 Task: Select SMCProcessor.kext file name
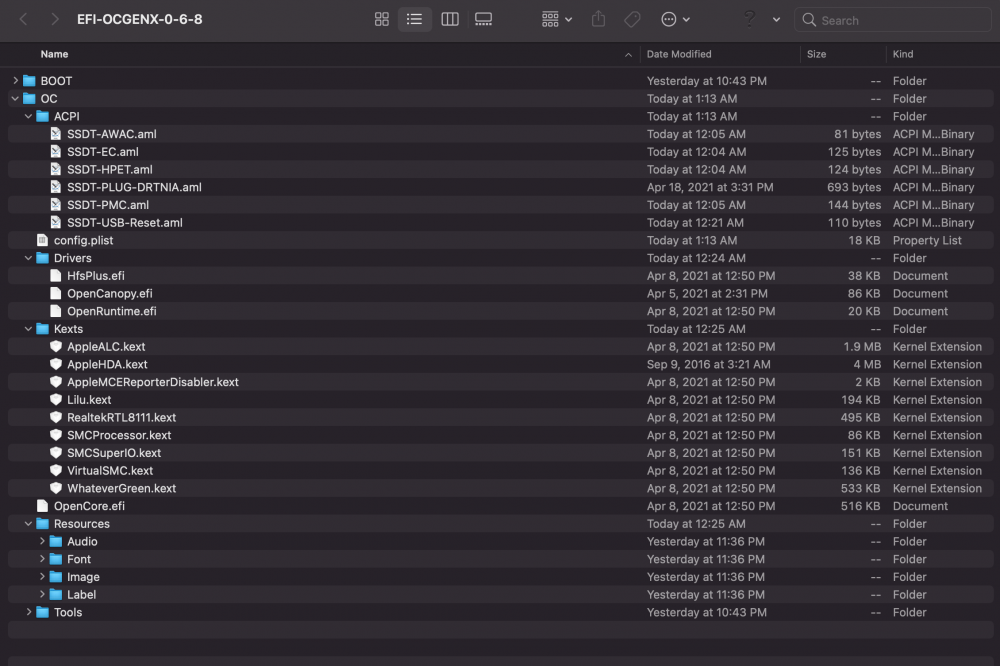119,435
